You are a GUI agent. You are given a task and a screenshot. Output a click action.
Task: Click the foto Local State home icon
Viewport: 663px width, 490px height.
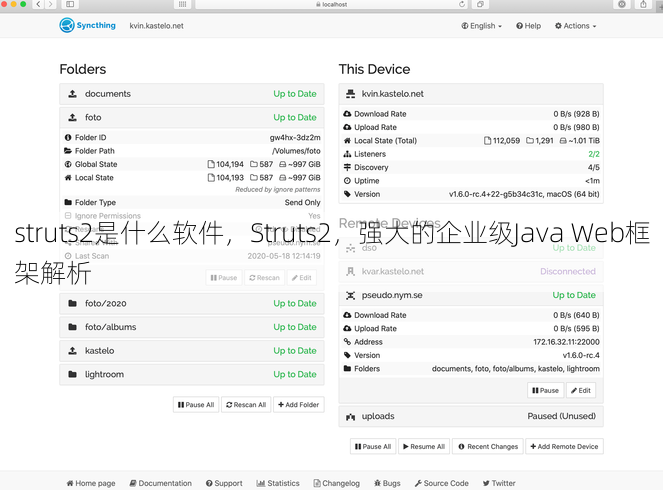68,178
